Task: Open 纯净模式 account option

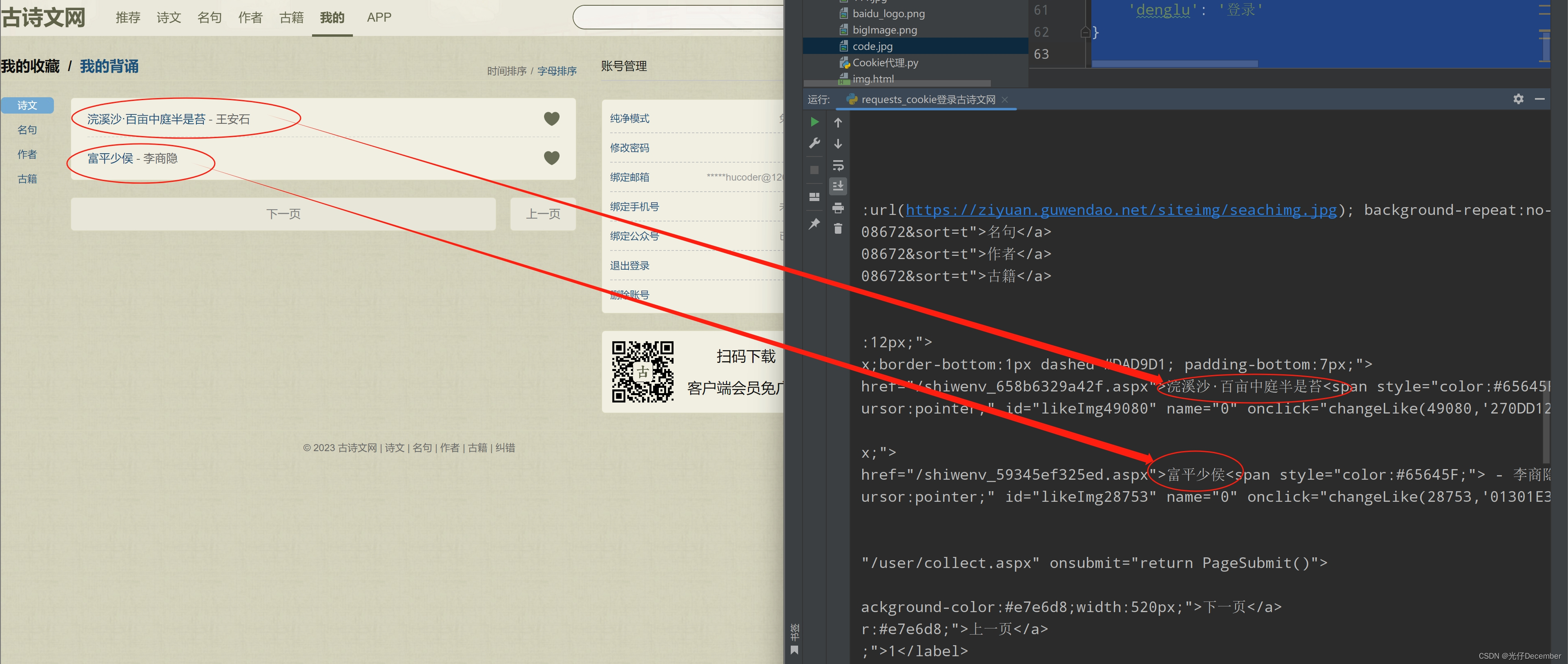Action: [629, 118]
